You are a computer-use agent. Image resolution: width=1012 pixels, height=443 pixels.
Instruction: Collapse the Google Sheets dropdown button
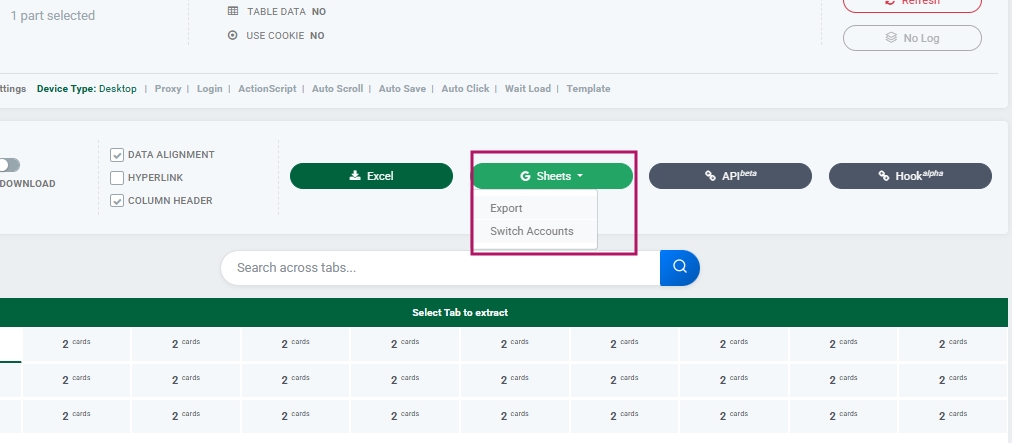point(551,176)
